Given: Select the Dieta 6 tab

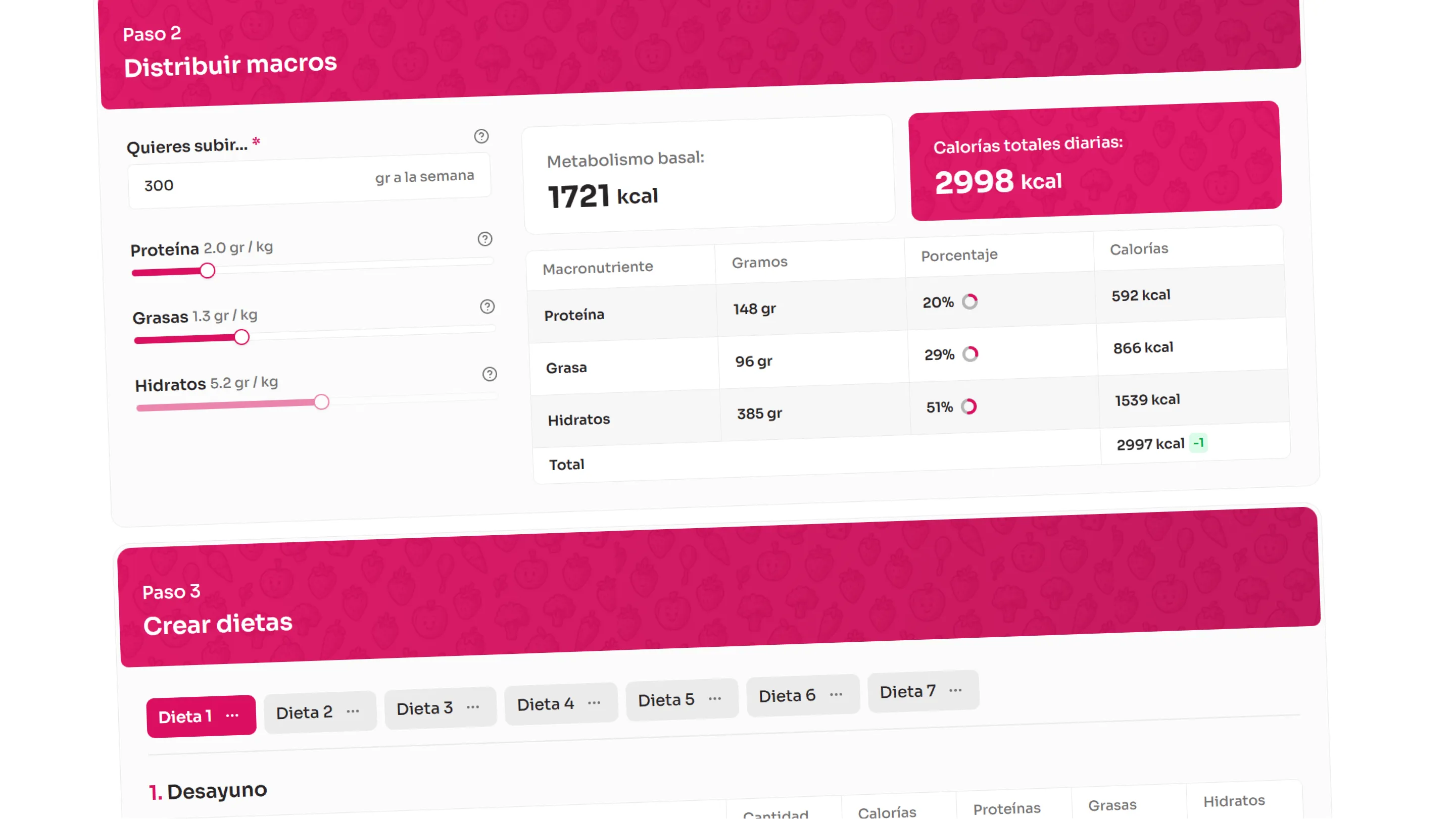Looking at the screenshot, I should pos(787,696).
